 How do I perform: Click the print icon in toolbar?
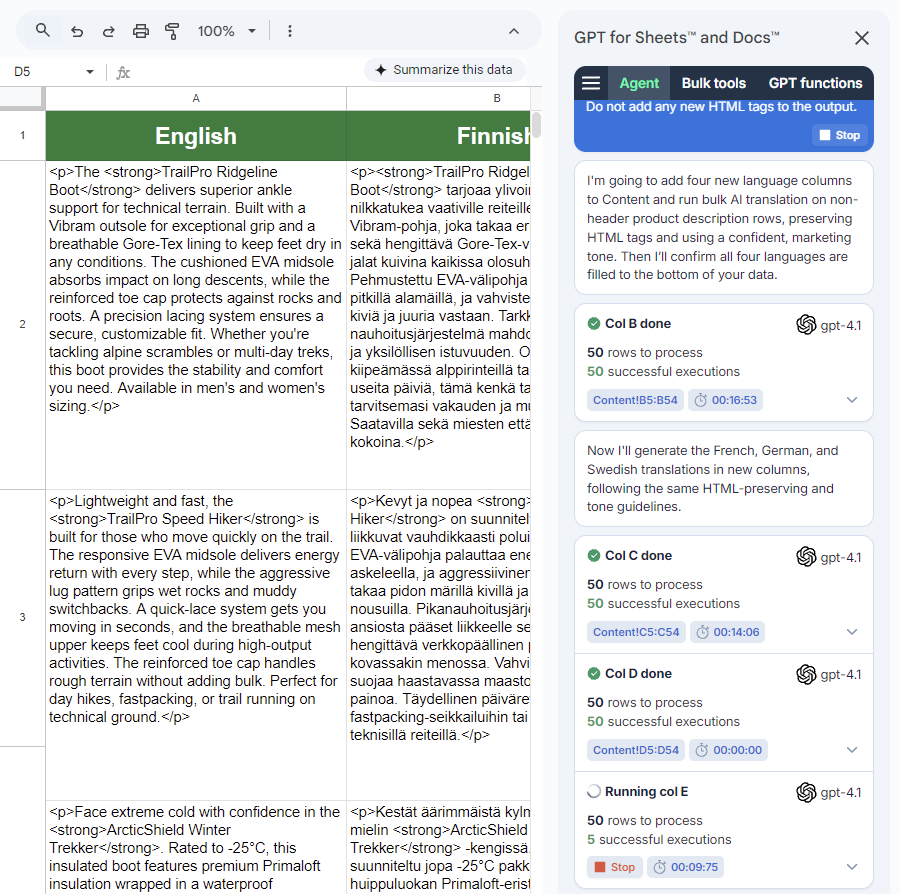pyautogui.click(x=141, y=31)
